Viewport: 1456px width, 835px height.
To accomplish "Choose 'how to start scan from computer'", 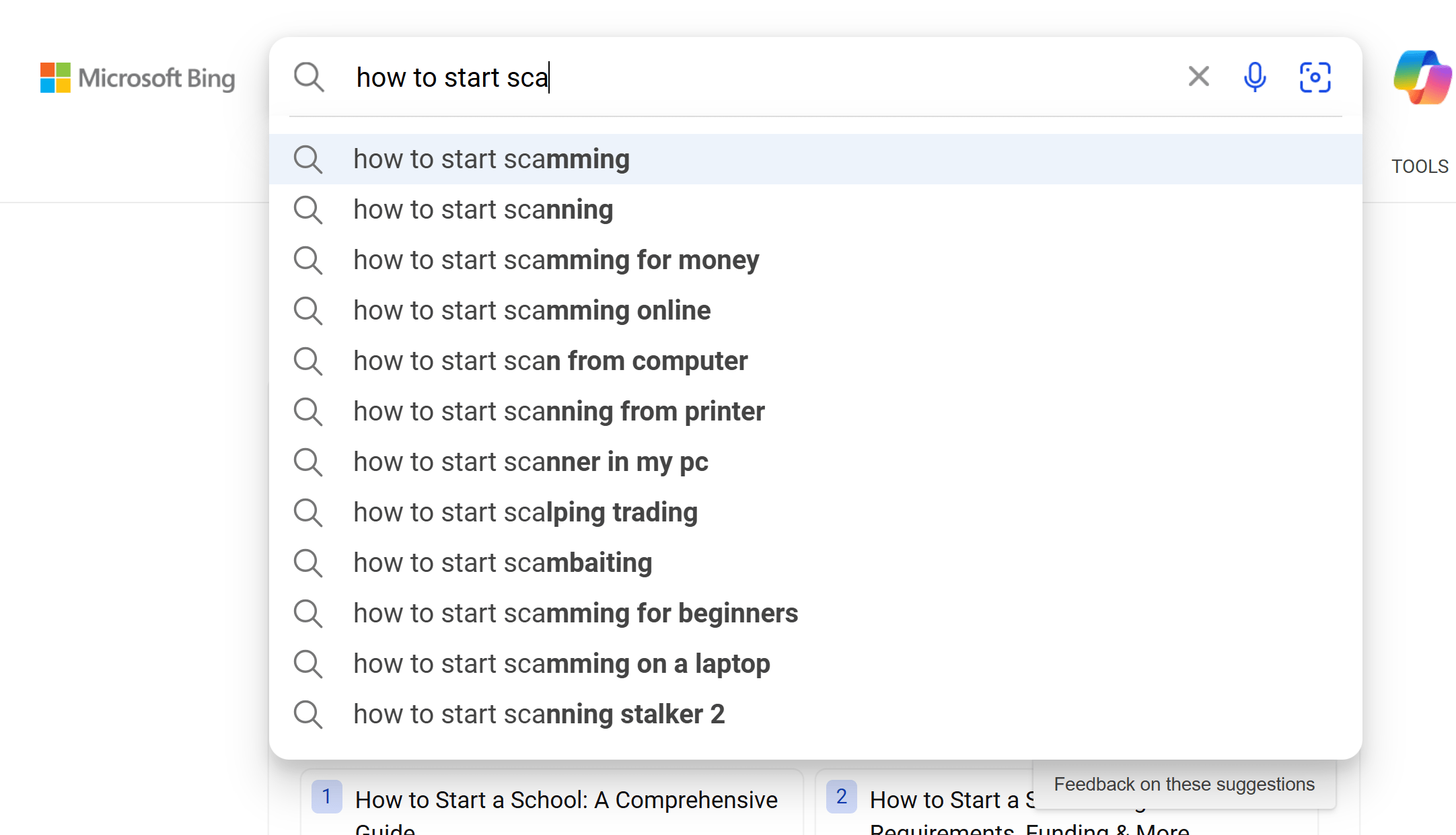I will [550, 361].
